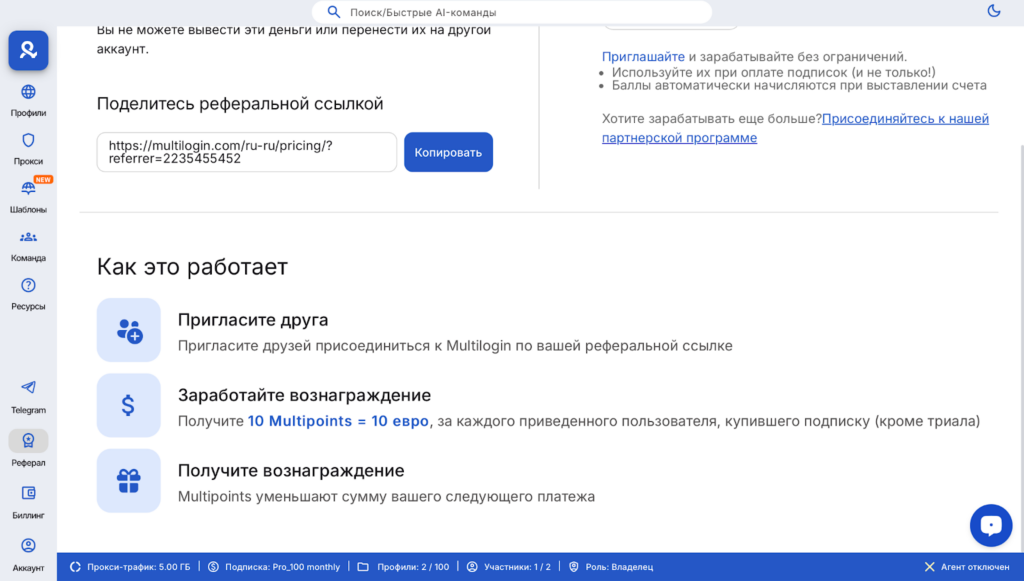The width and height of the screenshot is (1024, 581).
Task: Click the Аккаунт sidebar label
Action: click(28, 568)
